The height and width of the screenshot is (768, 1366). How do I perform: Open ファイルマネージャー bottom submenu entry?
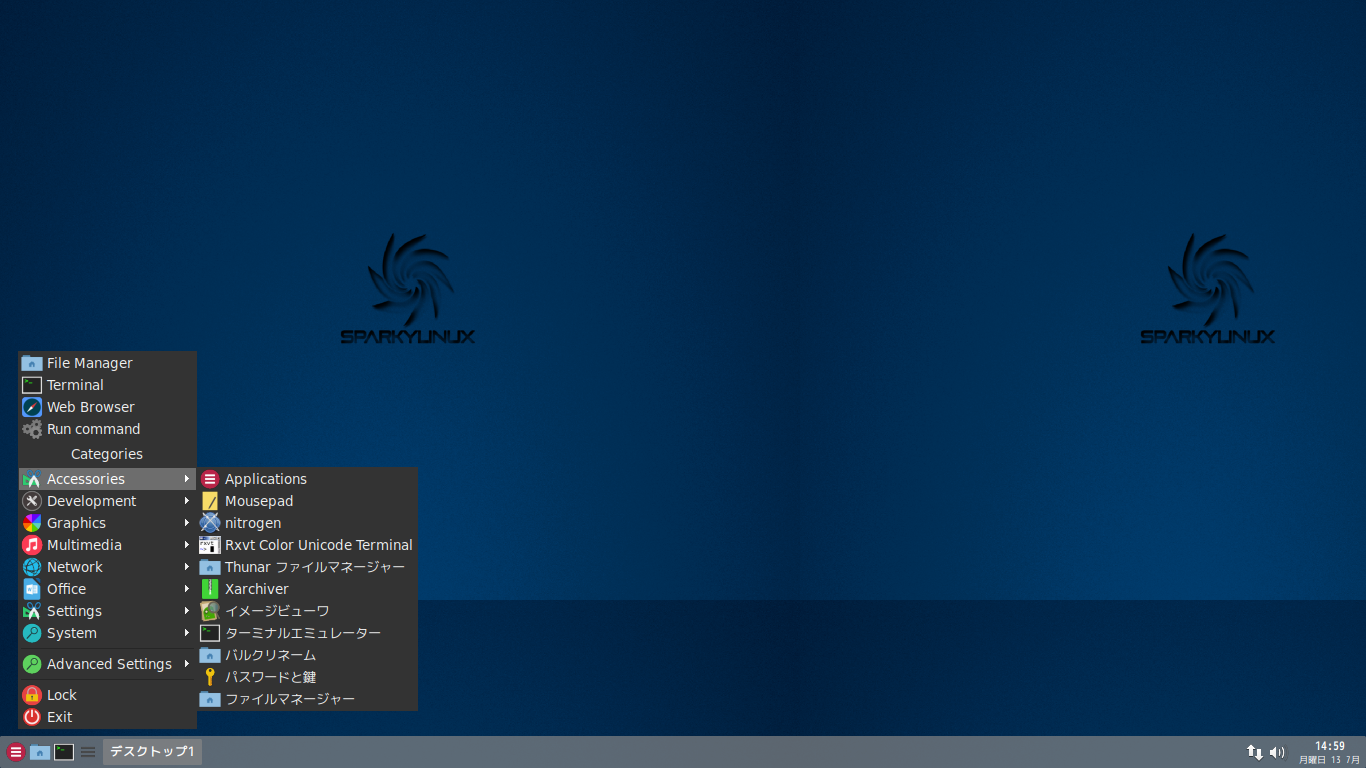307,699
